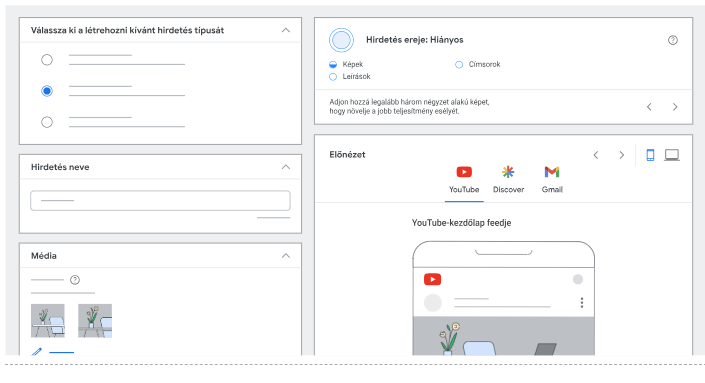705x383 pixels.
Task: Click the round channel avatar in the phone preview
Action: 433,303
